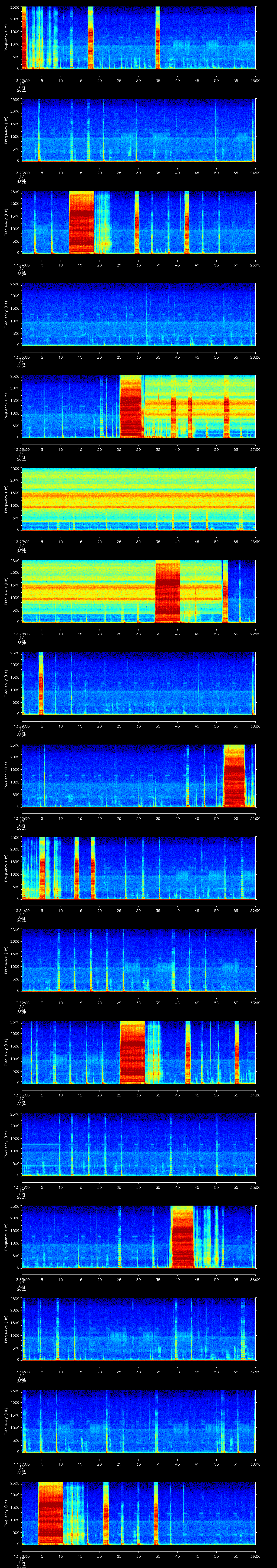Screen dimensions: 277x1568
Task: Click the 25:00 end-of-axis label
Action: [256, 265]
